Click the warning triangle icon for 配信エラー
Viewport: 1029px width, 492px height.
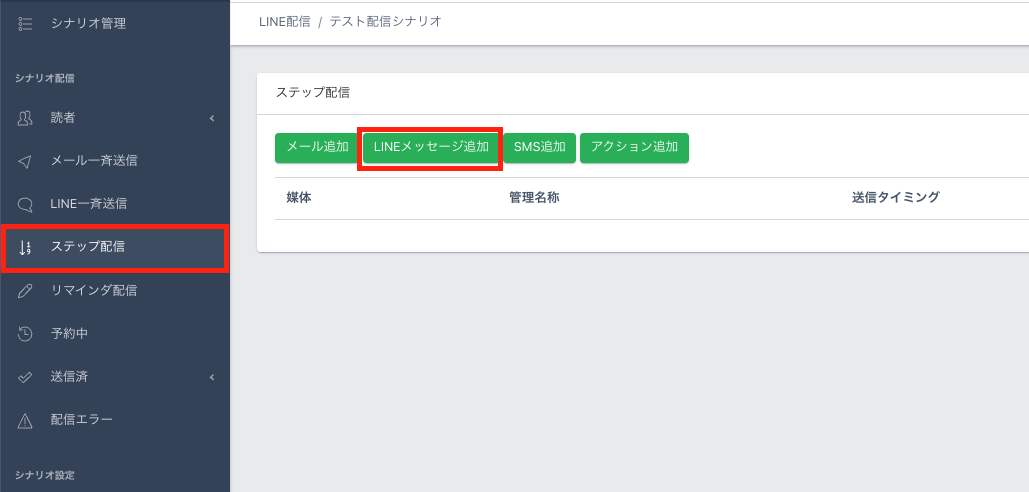click(x=26, y=420)
